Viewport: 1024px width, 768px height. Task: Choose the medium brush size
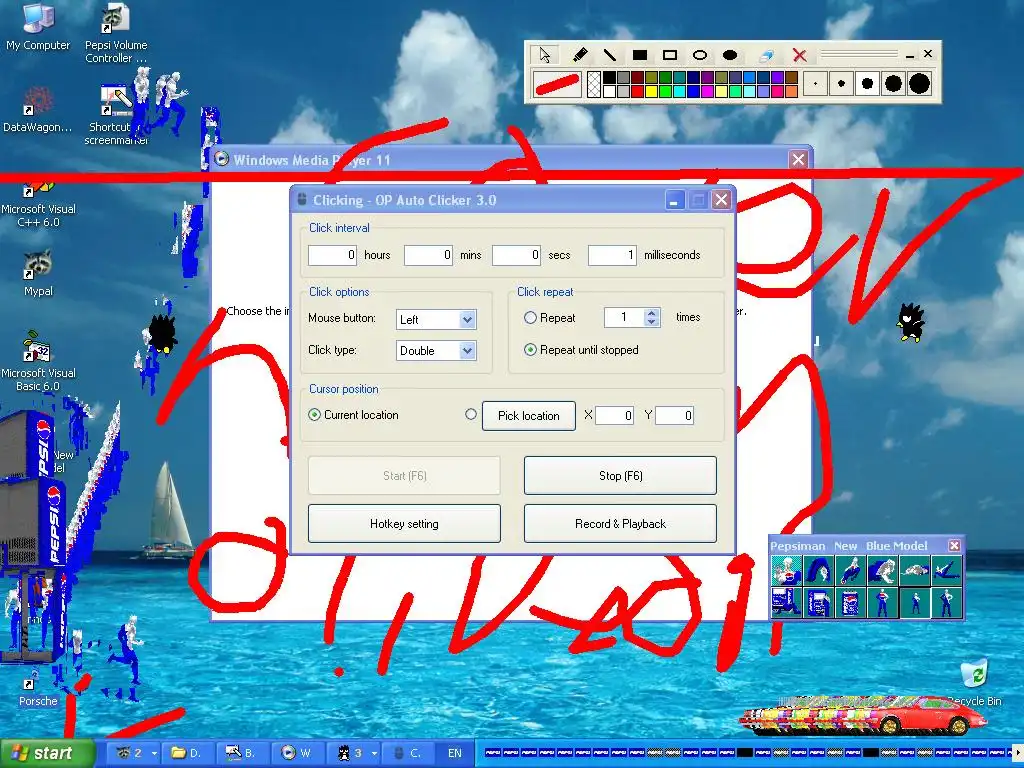[x=867, y=84]
